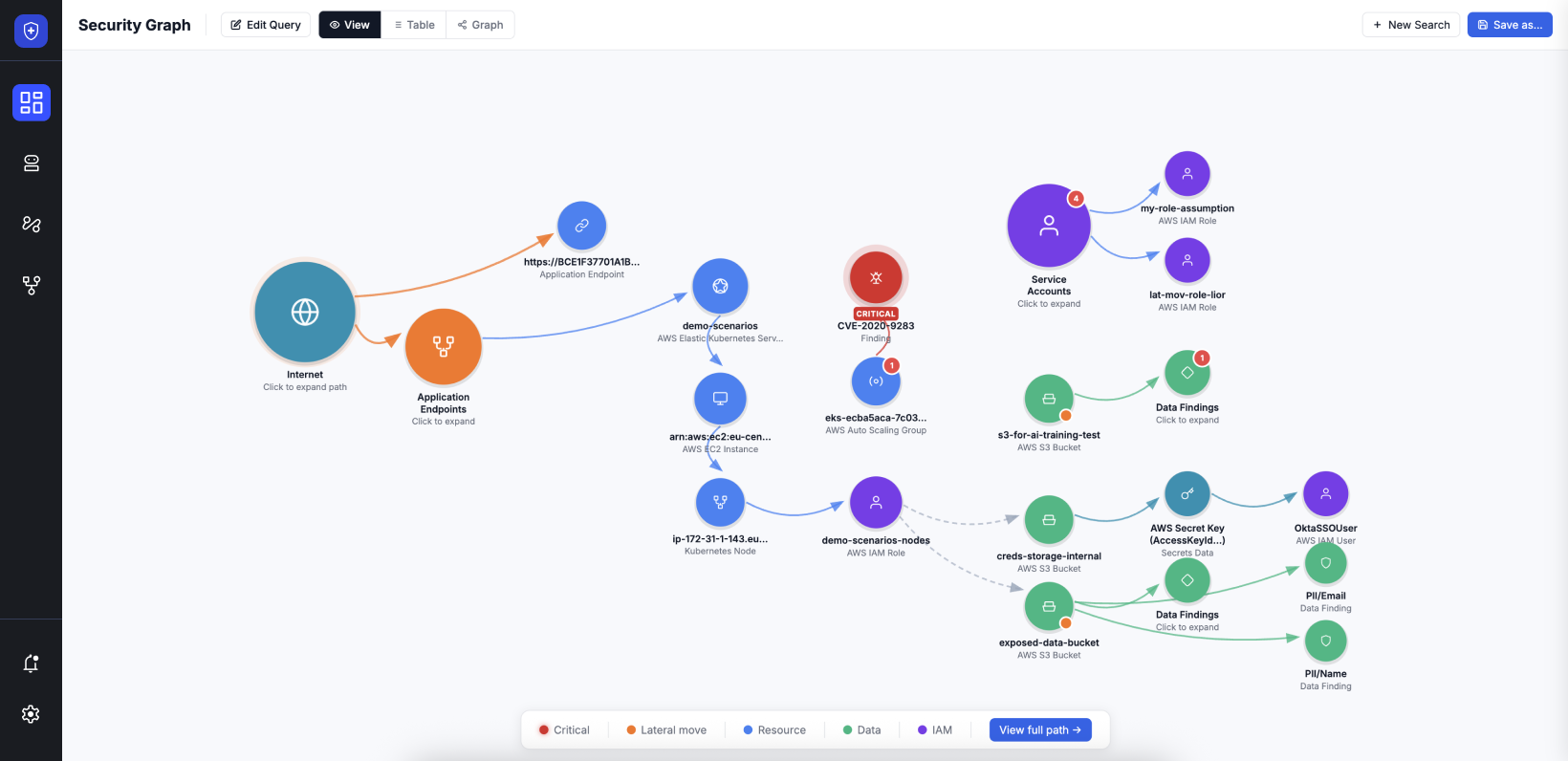
Task: Click the Security Graph title
Action: [135, 25]
